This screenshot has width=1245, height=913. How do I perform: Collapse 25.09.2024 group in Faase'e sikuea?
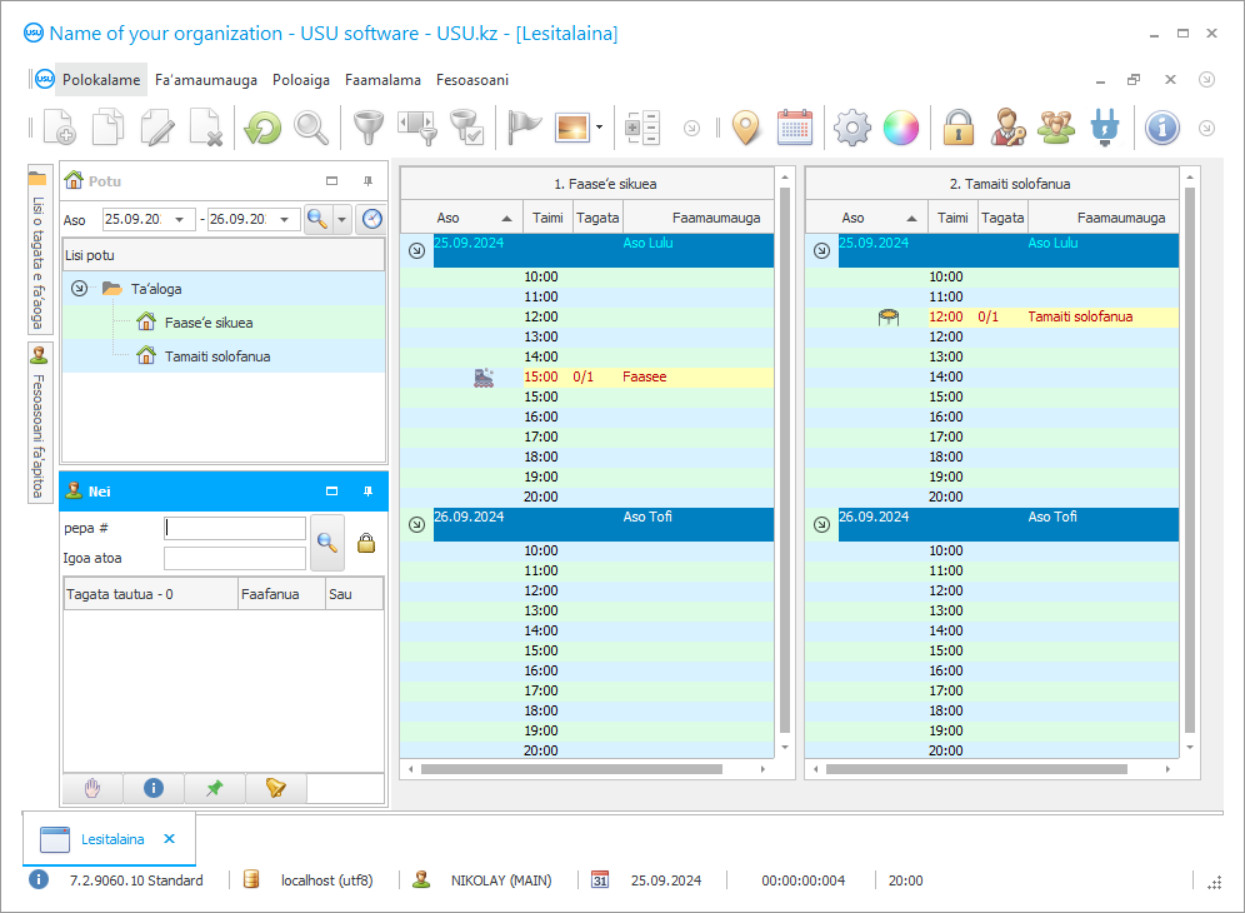[416, 251]
